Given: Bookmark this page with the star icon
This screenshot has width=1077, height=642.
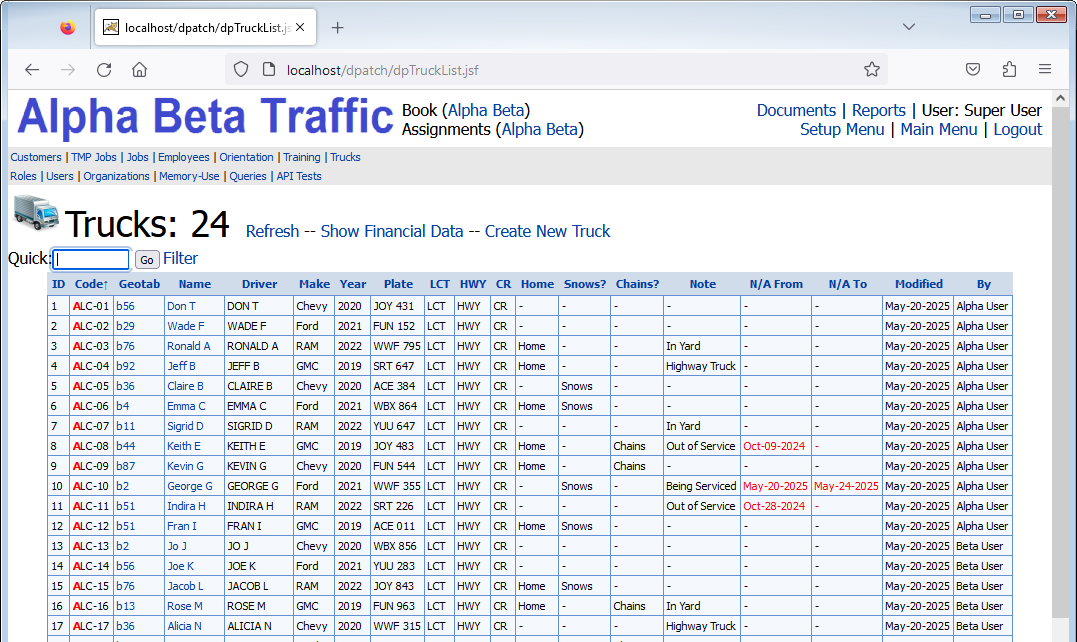Looking at the screenshot, I should click(871, 69).
